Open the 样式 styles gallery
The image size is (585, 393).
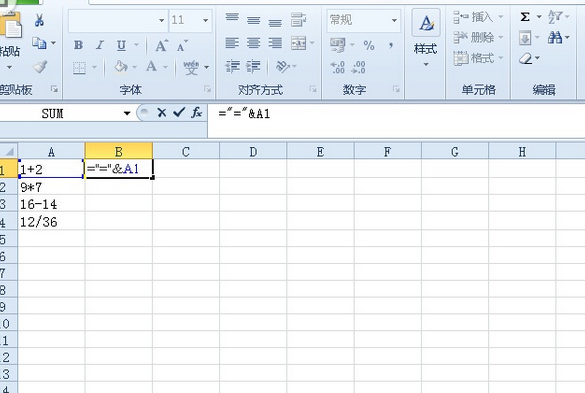[425, 37]
